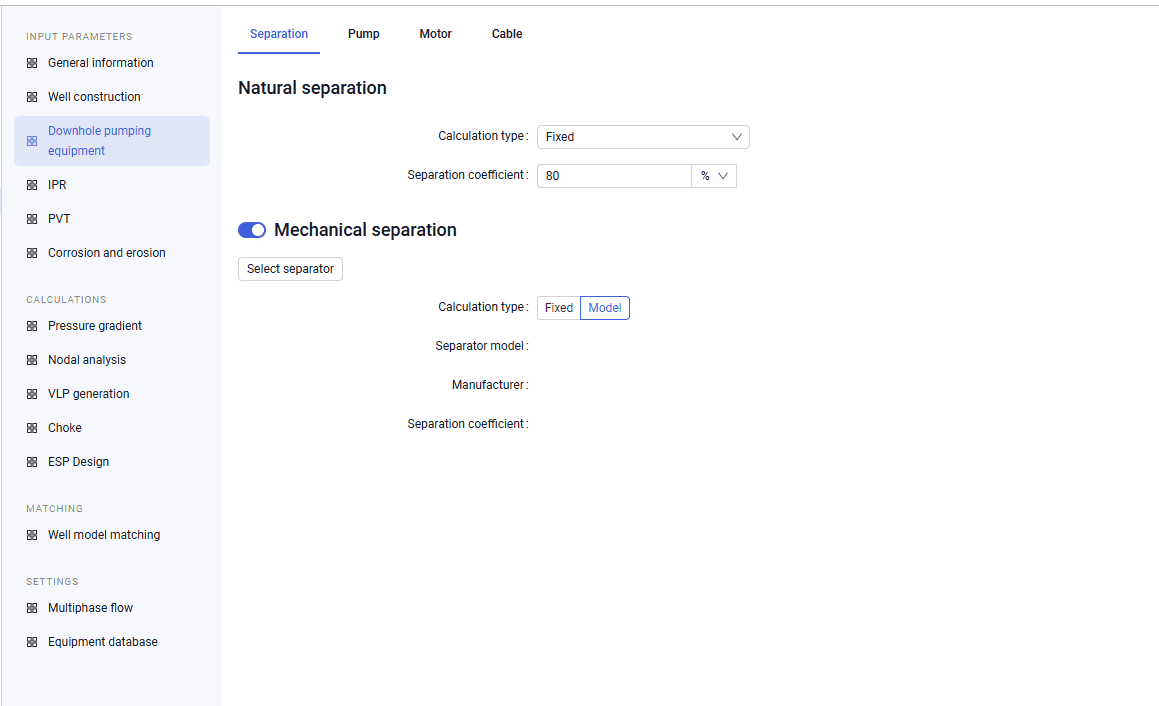This screenshot has height=706, width=1159.
Task: Click the Downhole pumping equipment icon
Action: pyautogui.click(x=32, y=141)
